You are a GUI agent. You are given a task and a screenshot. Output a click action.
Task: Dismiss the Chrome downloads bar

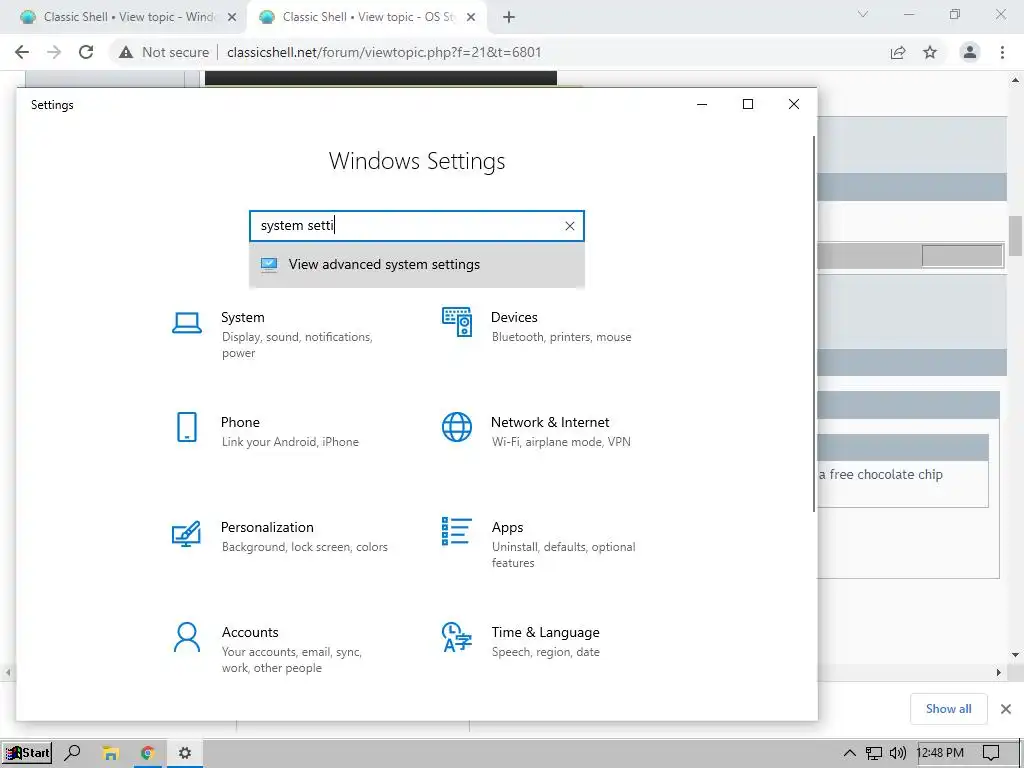[x=1006, y=709]
